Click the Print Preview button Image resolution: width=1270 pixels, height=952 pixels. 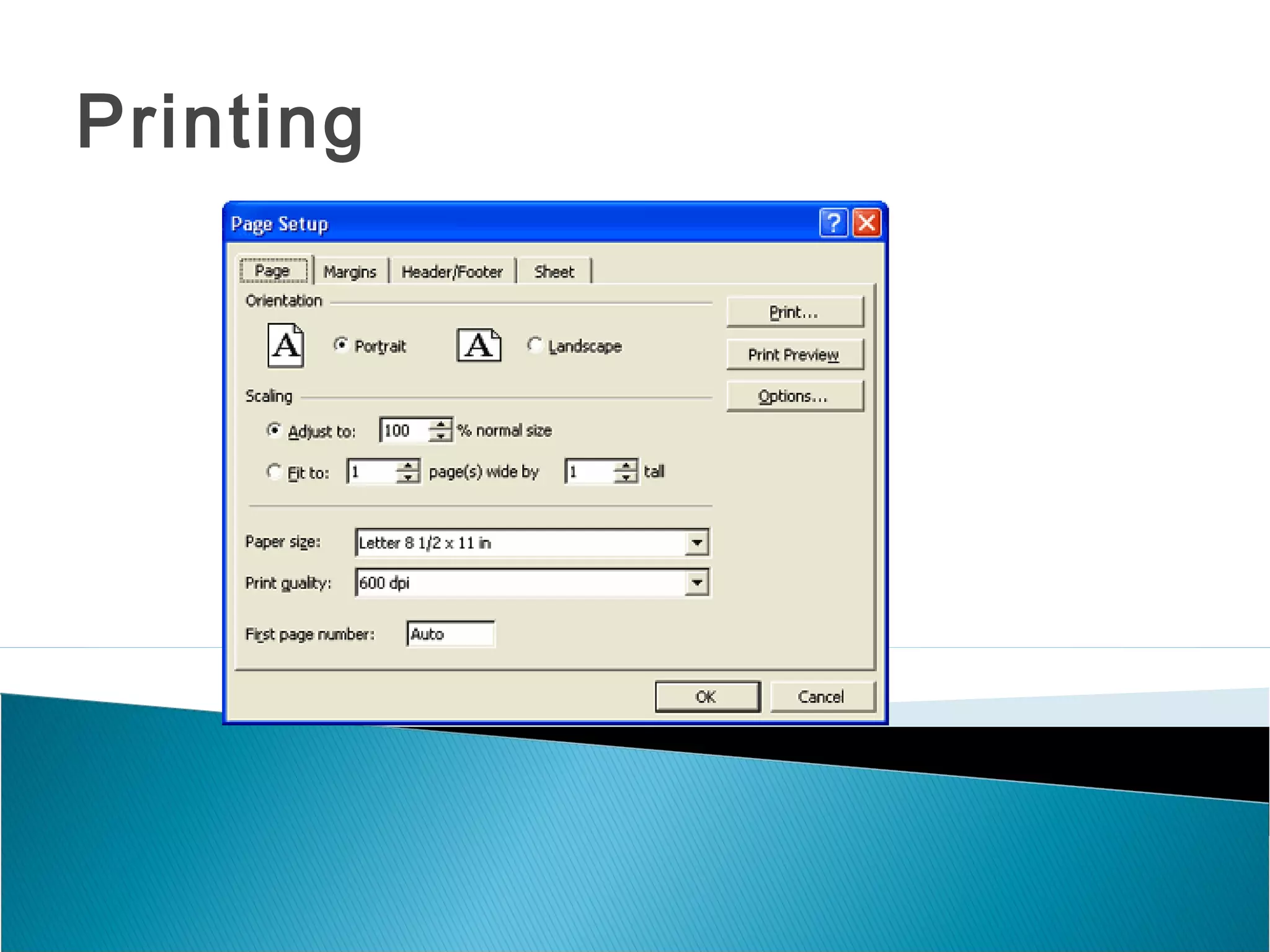click(x=794, y=355)
